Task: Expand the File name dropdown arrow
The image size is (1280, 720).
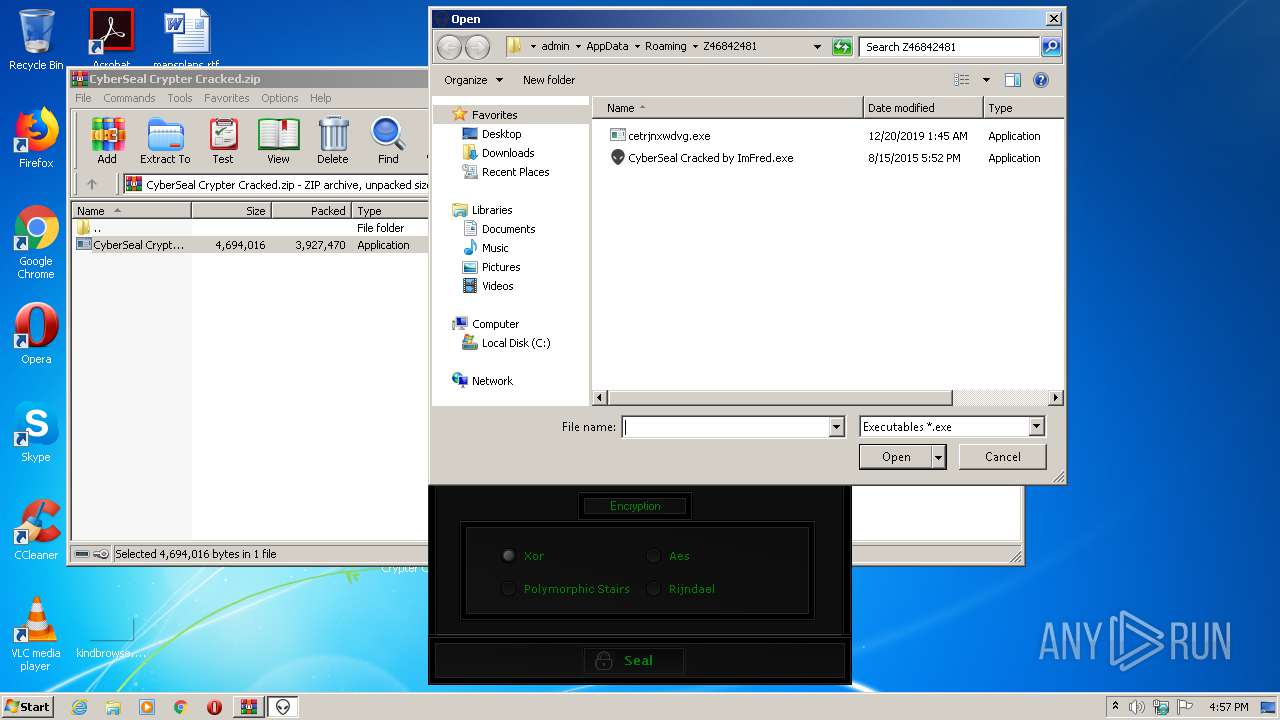Action: (837, 427)
